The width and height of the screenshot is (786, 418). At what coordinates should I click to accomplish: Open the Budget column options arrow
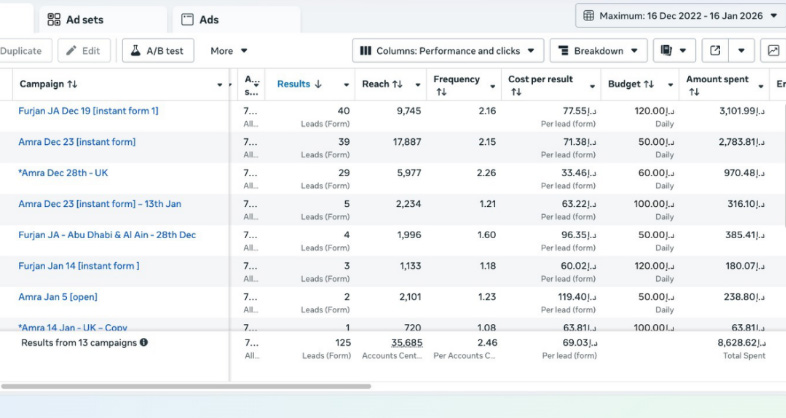(670, 85)
